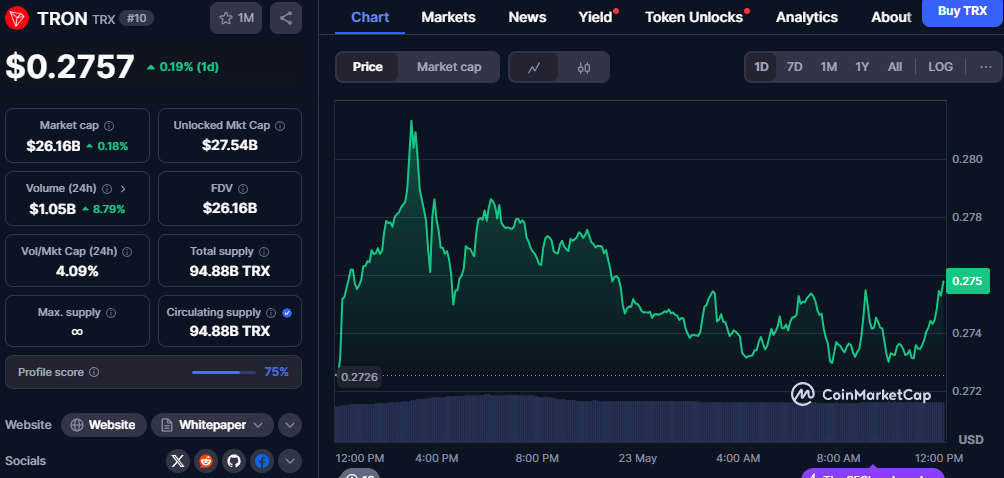Add TRON to watchlist via star button
Screen dimensions: 1004x478
pyautogui.click(x=236, y=19)
